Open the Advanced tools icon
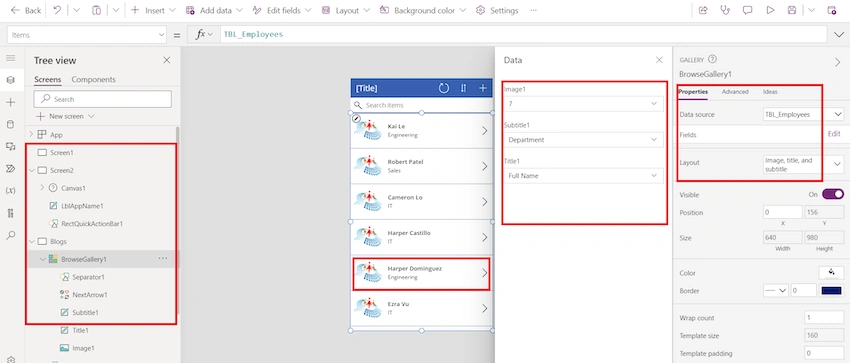The height and width of the screenshot is (363, 850). click(x=11, y=213)
